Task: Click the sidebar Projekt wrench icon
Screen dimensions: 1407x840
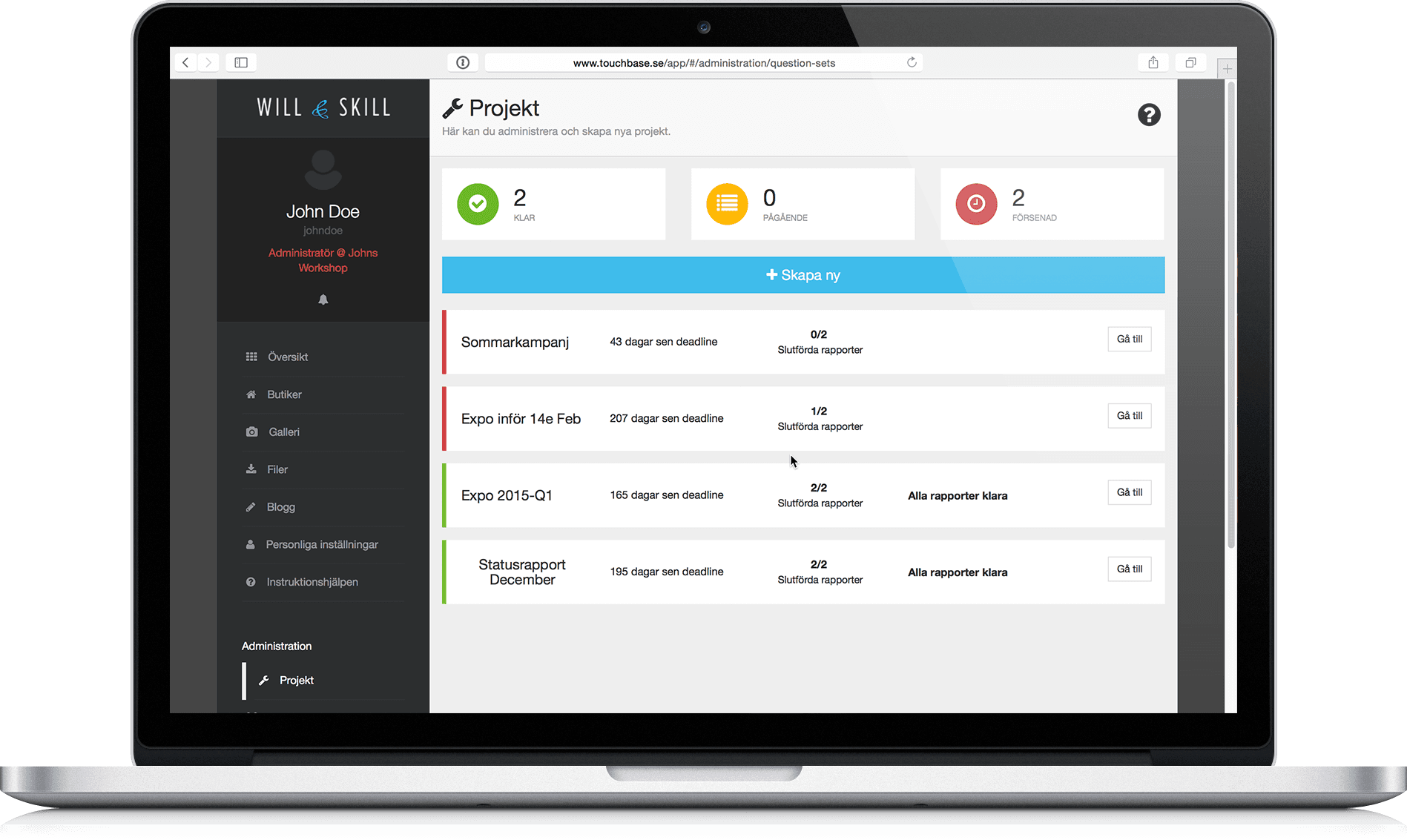Action: 263,681
